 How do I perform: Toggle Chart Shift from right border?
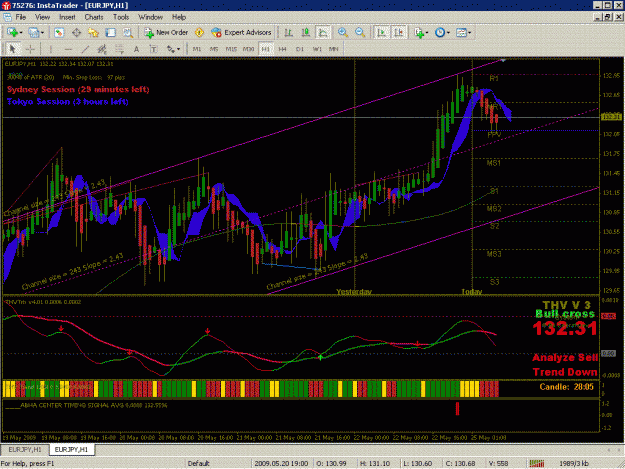tap(398, 33)
